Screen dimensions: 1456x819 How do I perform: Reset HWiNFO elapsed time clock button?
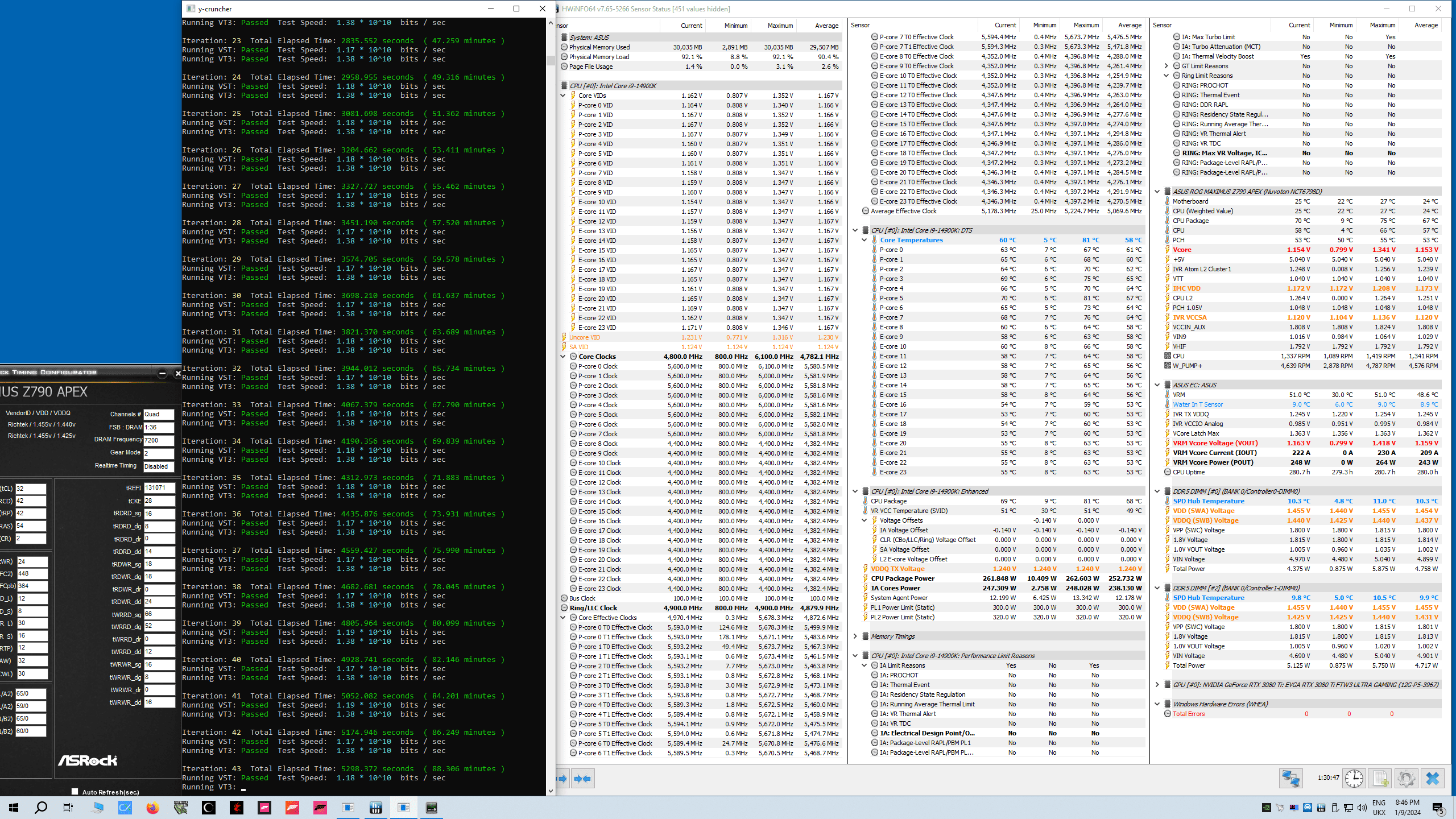[x=1354, y=778]
